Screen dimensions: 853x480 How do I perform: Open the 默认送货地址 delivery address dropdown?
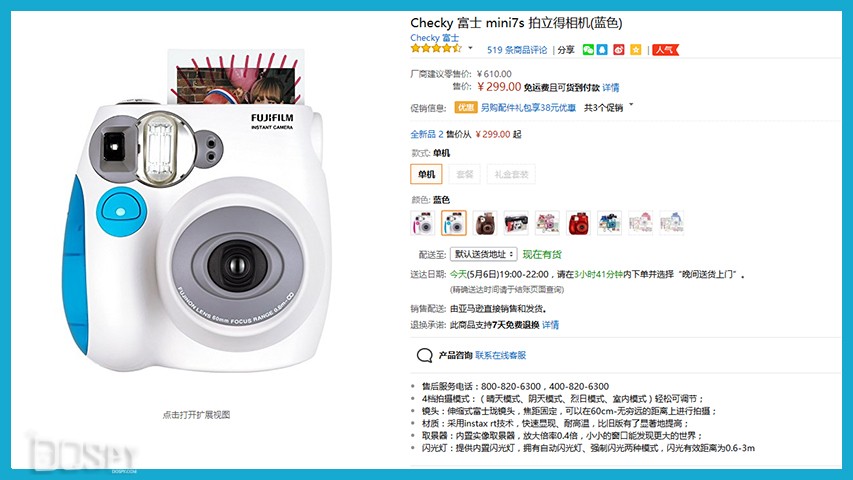pos(483,254)
